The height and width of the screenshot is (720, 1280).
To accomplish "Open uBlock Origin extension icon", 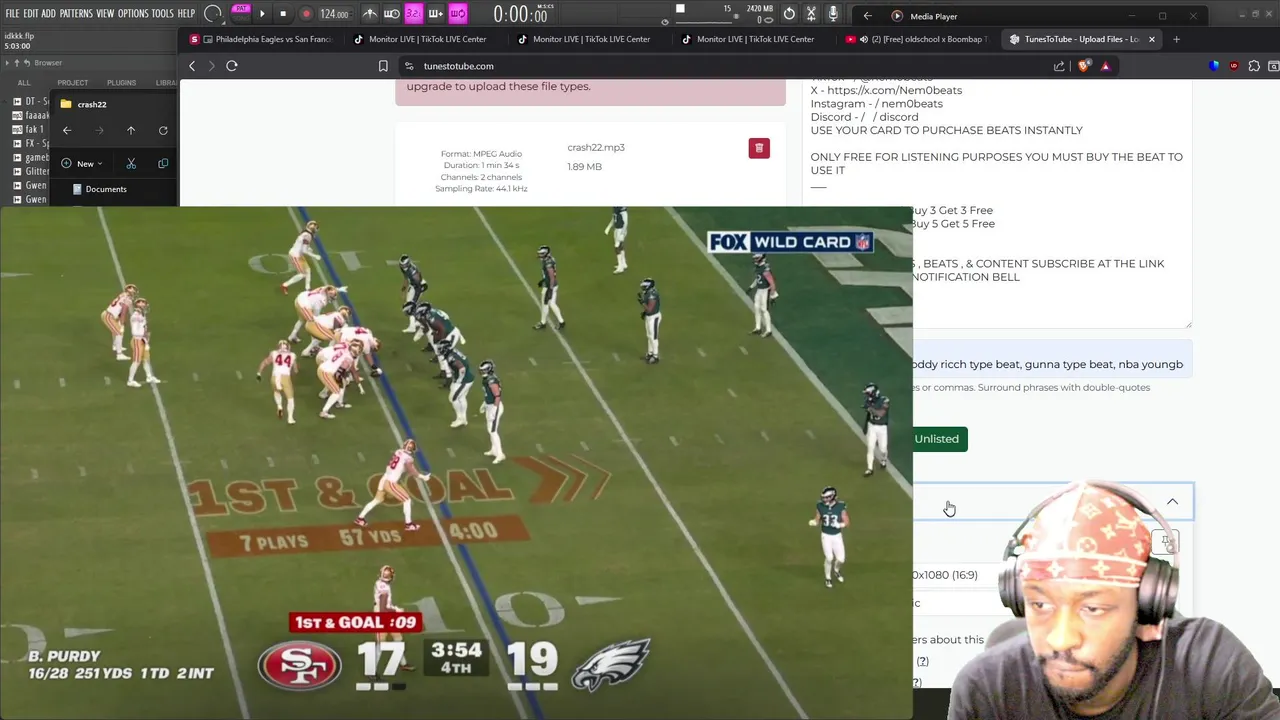I will [1233, 66].
